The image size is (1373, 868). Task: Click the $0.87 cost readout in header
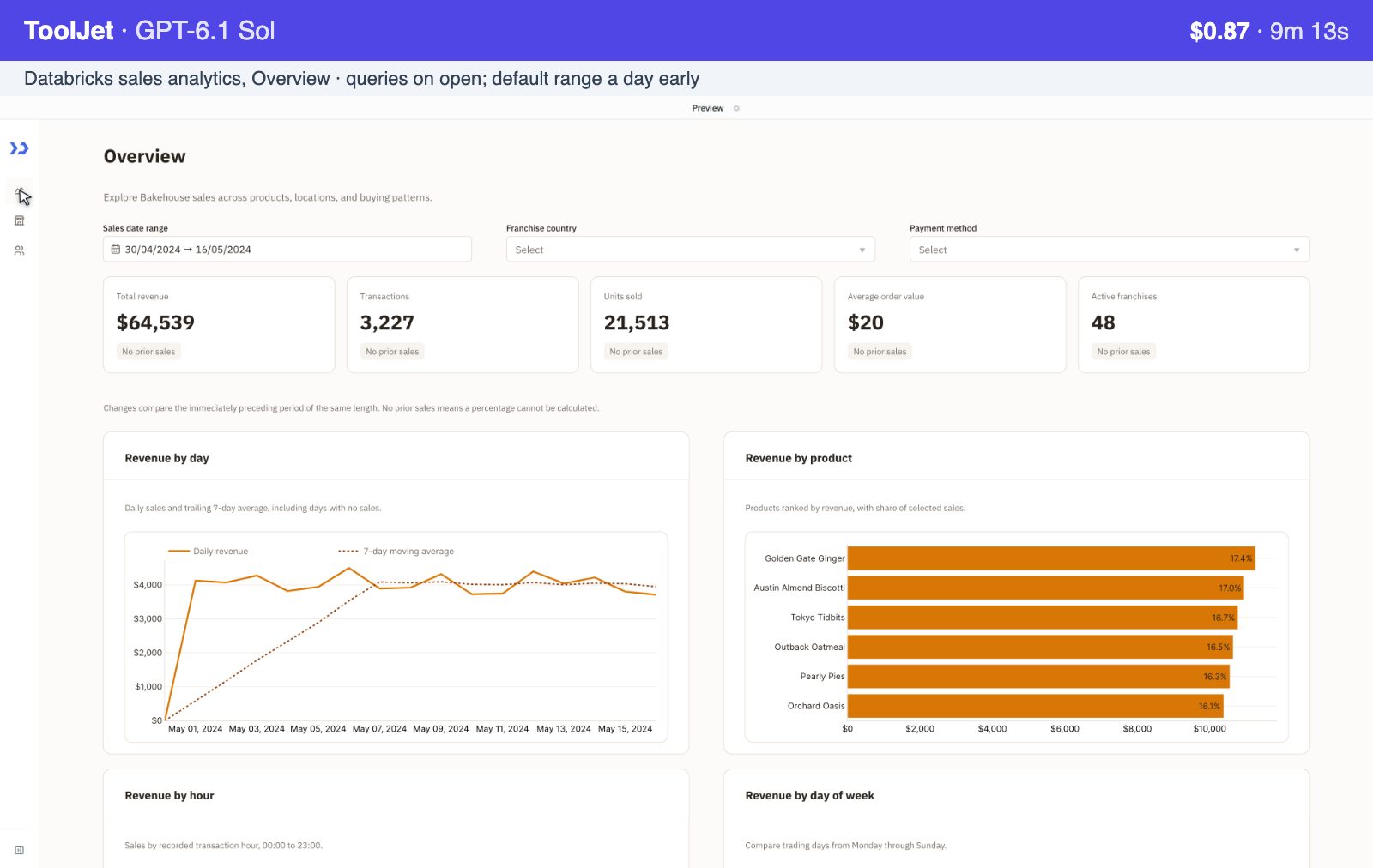pyautogui.click(x=1219, y=31)
